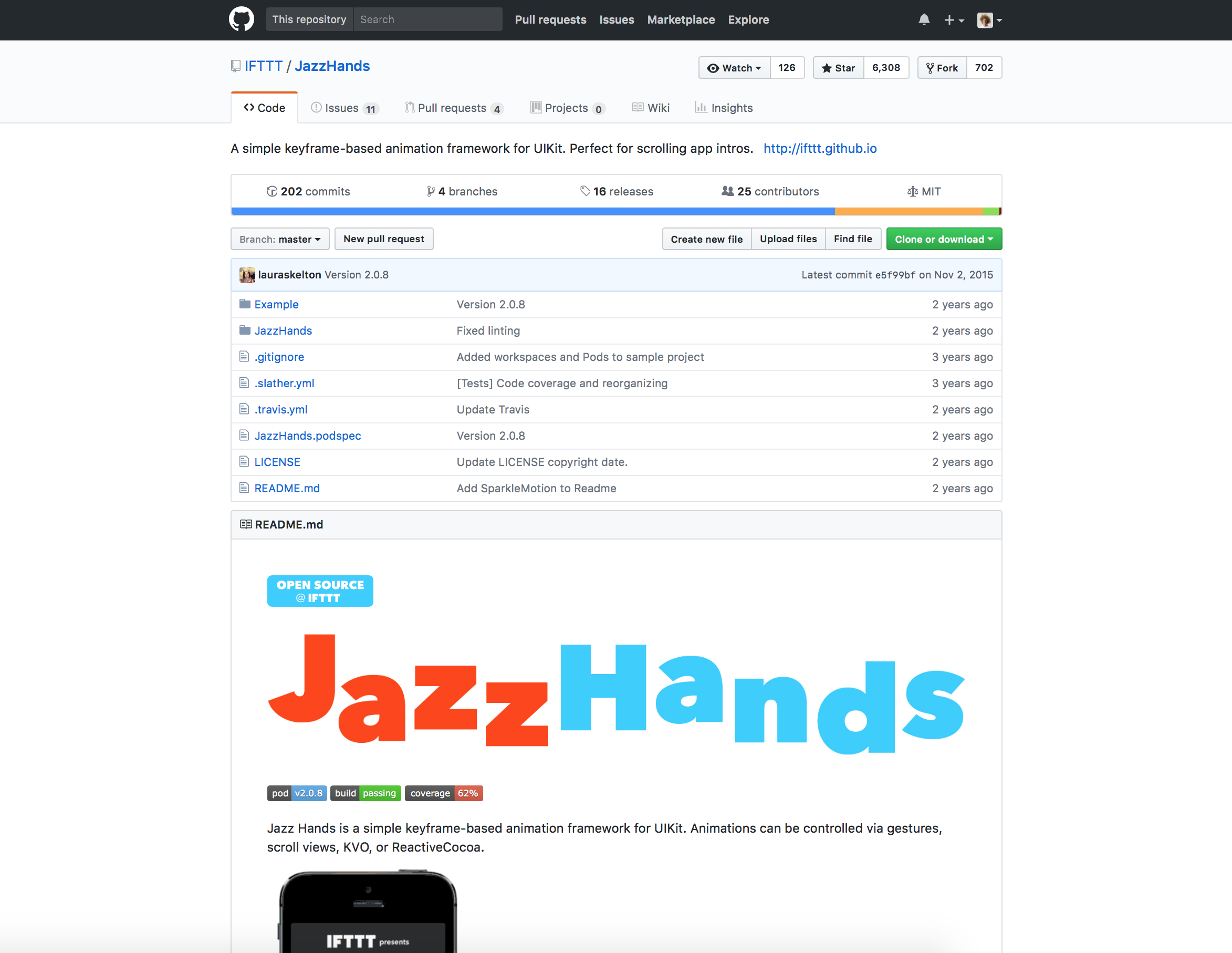Click the .gitignore file icon

[244, 357]
